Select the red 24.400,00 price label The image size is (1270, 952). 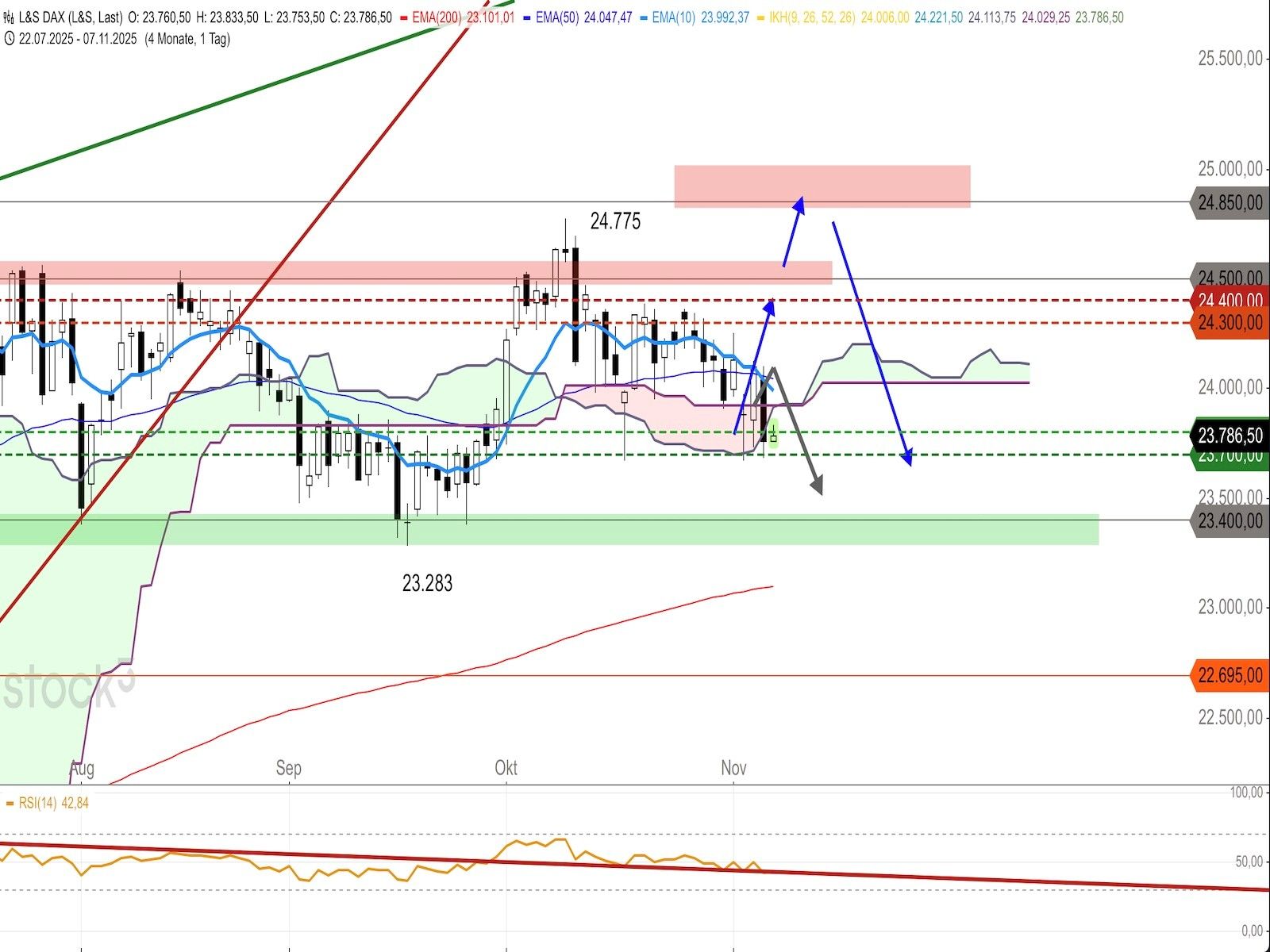[1230, 301]
